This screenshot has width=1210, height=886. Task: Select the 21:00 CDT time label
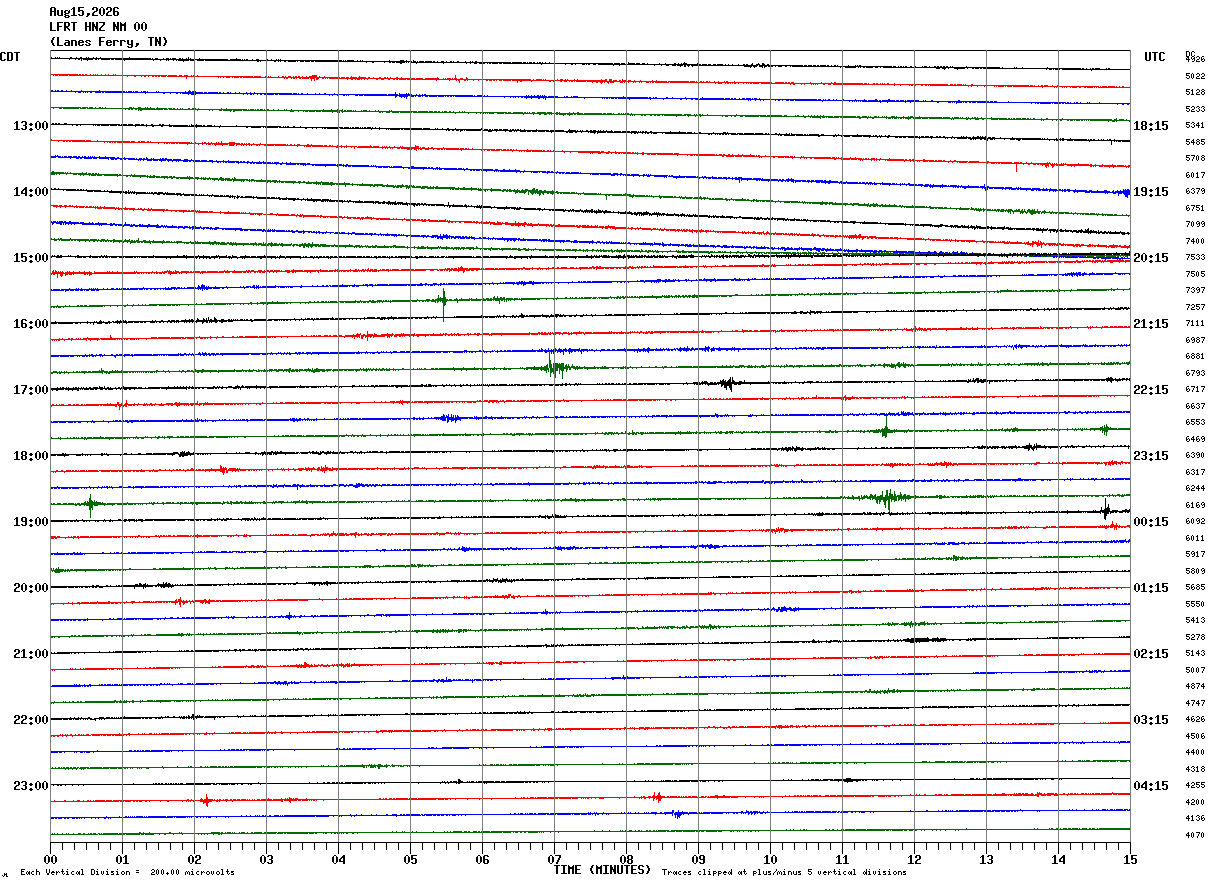[x=31, y=654]
